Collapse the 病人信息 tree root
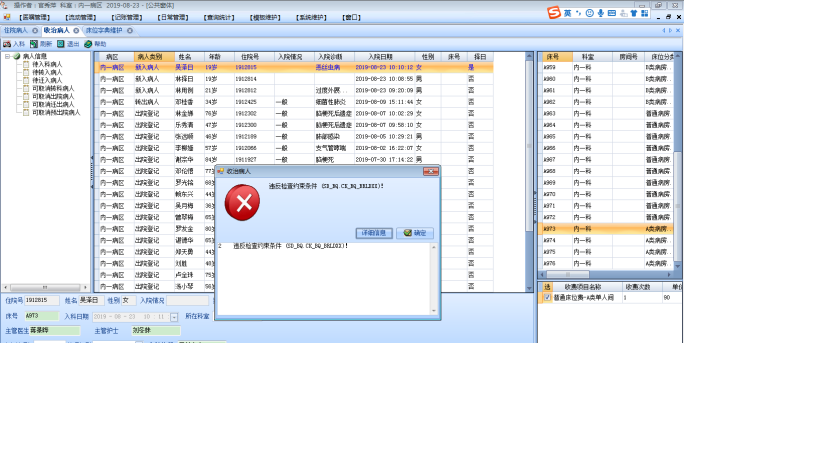Image resolution: width=819 pixels, height=460 pixels. (x=7, y=56)
